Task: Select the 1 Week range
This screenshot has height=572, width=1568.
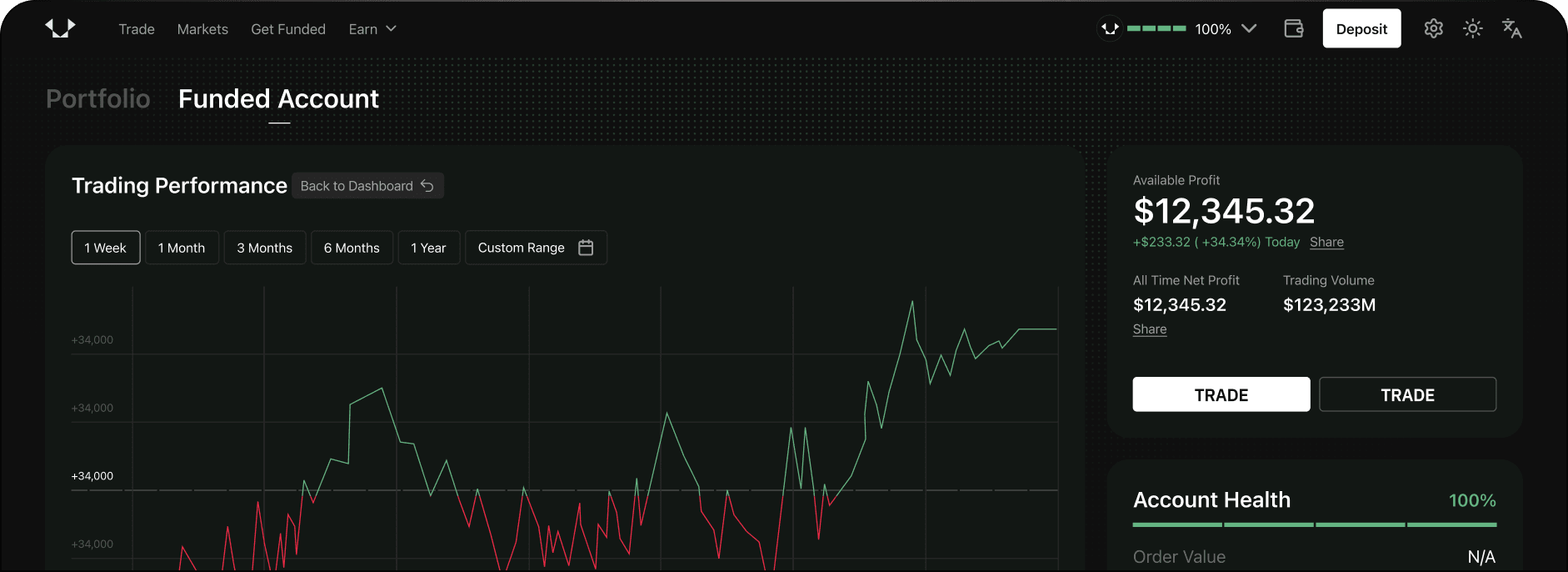Action: pos(106,248)
